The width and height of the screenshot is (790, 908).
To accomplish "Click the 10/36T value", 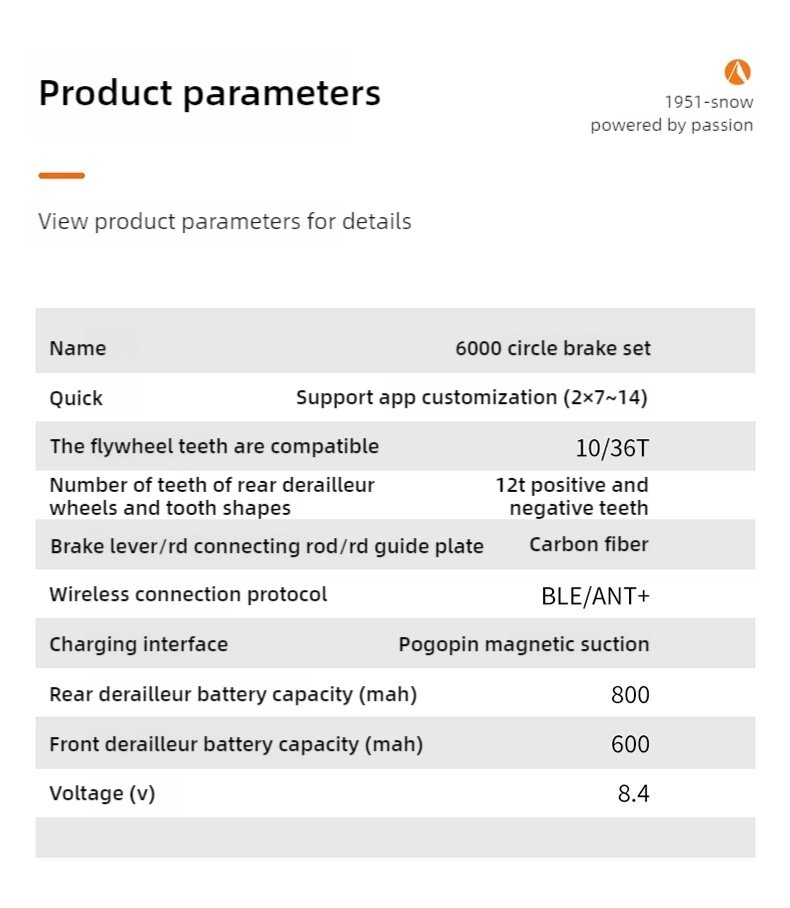I will coord(612,448).
